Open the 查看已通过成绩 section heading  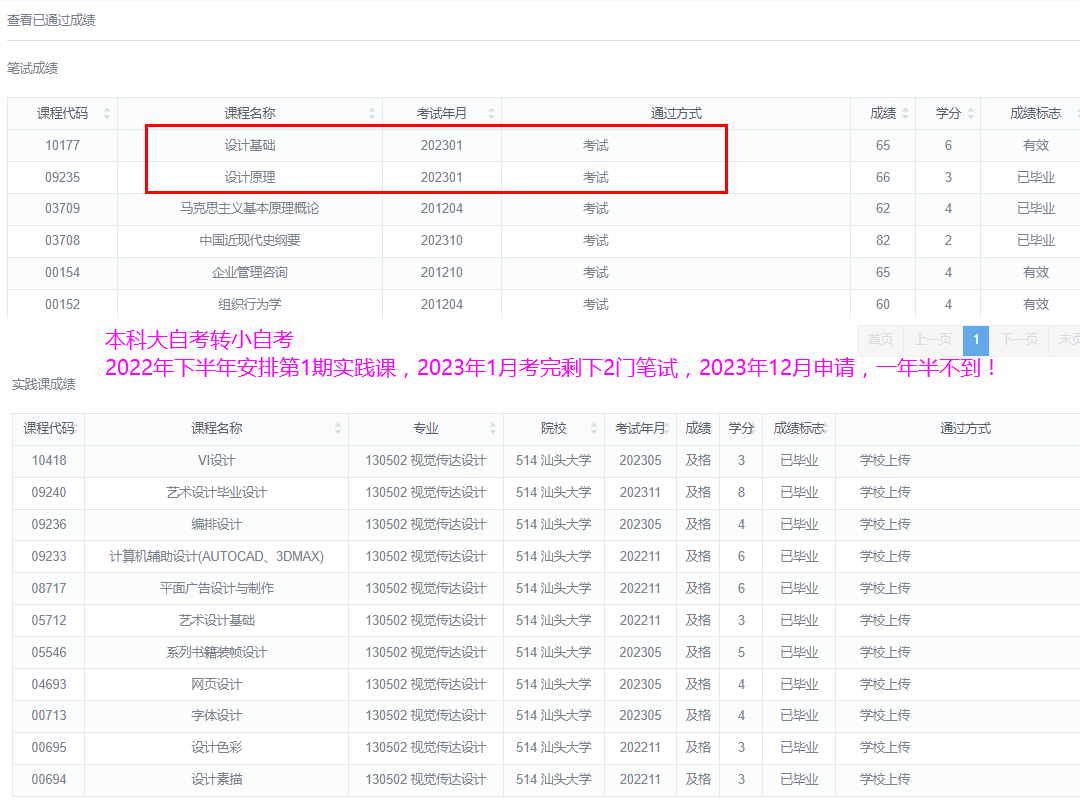coord(51,20)
